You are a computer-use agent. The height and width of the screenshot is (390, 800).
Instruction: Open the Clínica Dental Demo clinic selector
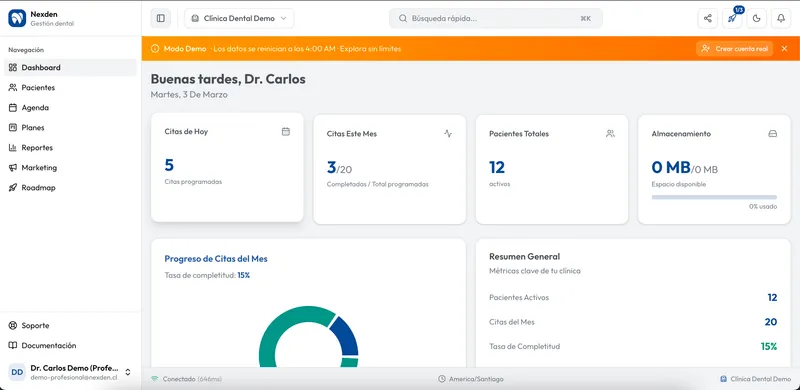(239, 18)
